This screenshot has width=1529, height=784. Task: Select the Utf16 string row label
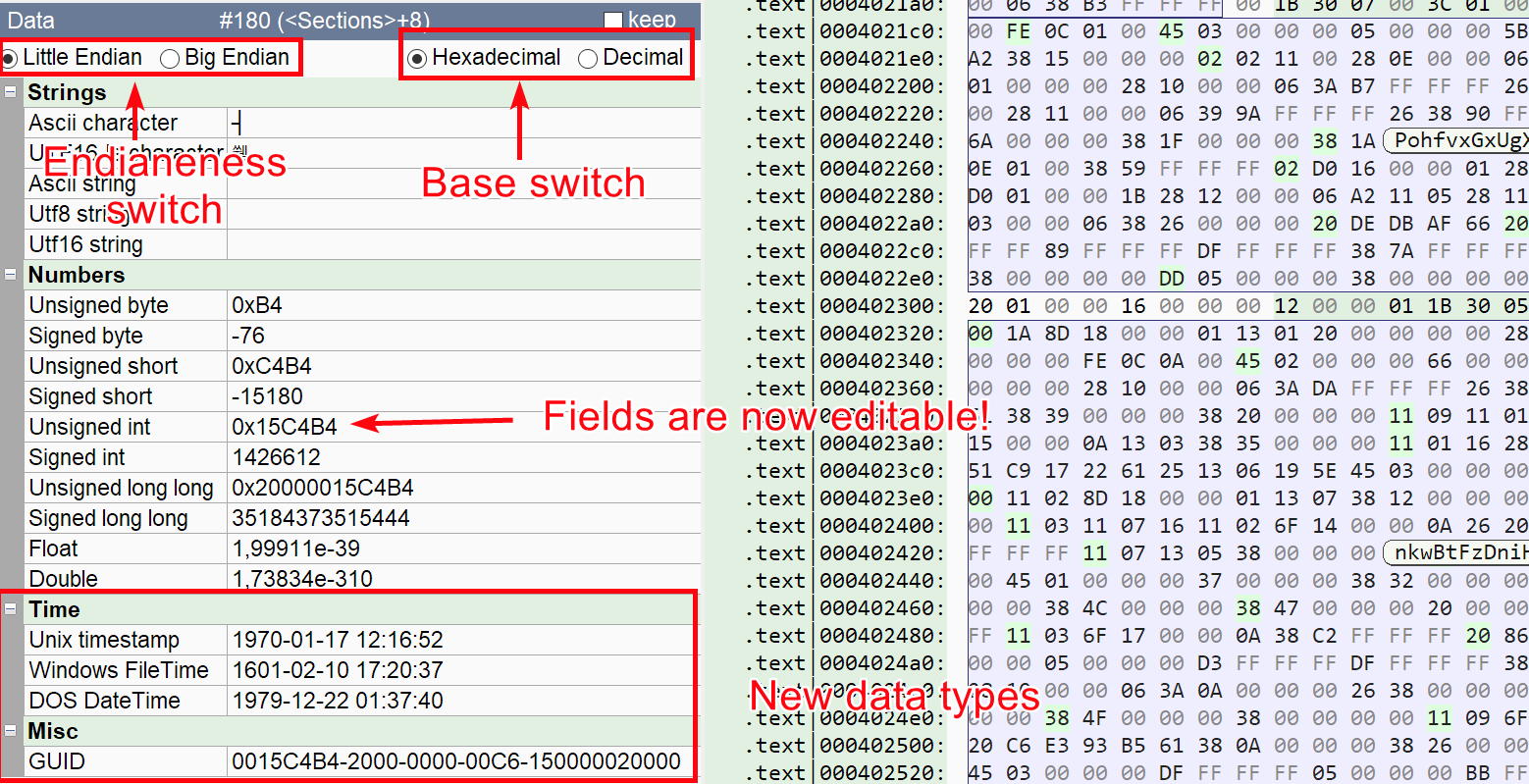pos(86,244)
